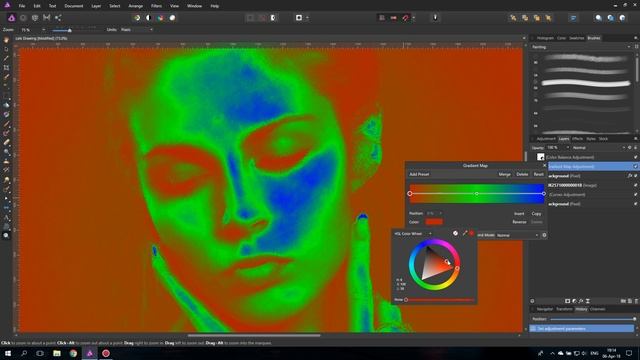Click the Delete button beside Merge

[x=522, y=174]
